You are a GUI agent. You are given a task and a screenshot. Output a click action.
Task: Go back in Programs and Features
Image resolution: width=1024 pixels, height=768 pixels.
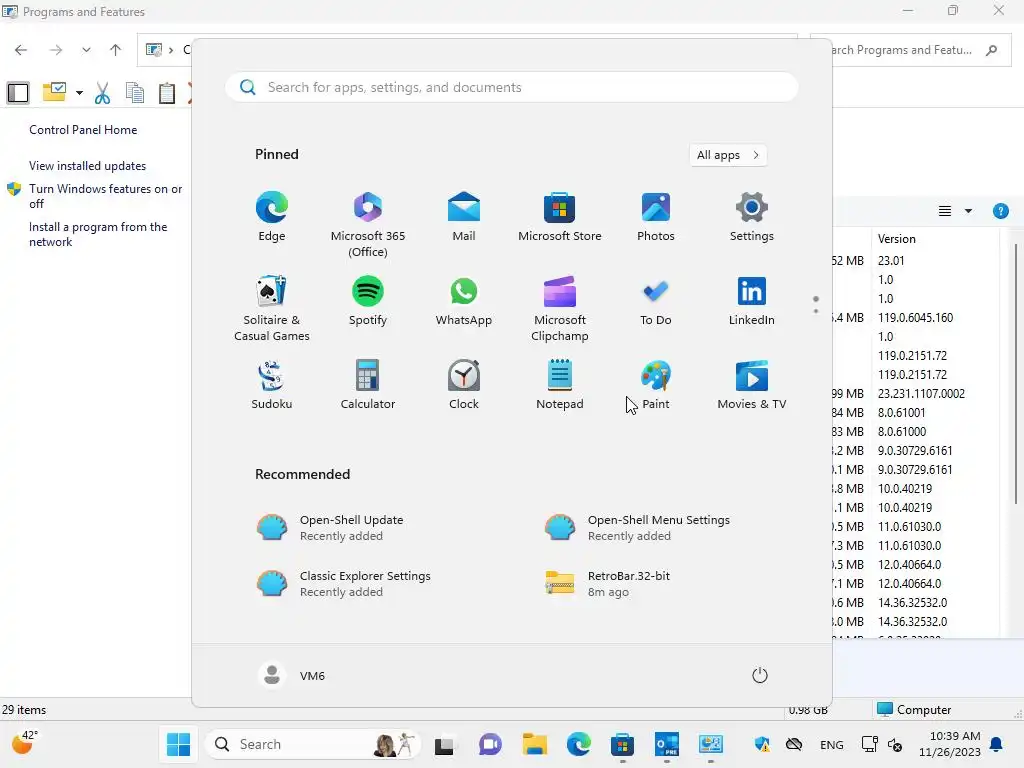click(21, 50)
